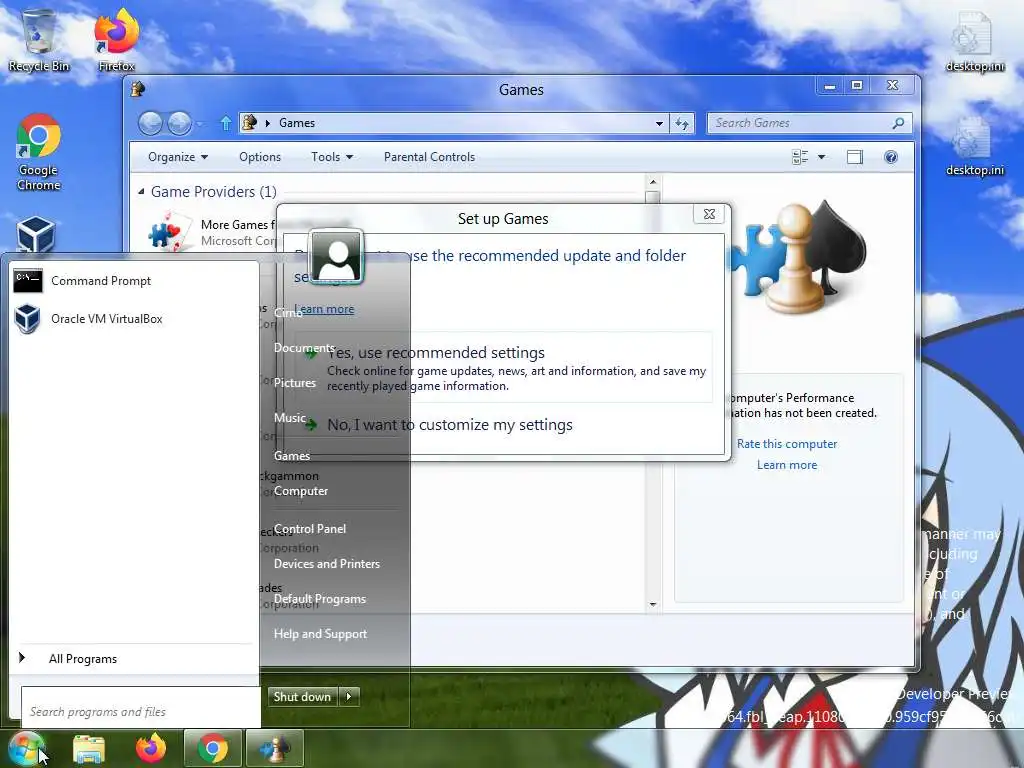
Task: Click the More Games puzzle icon
Action: pos(168,233)
